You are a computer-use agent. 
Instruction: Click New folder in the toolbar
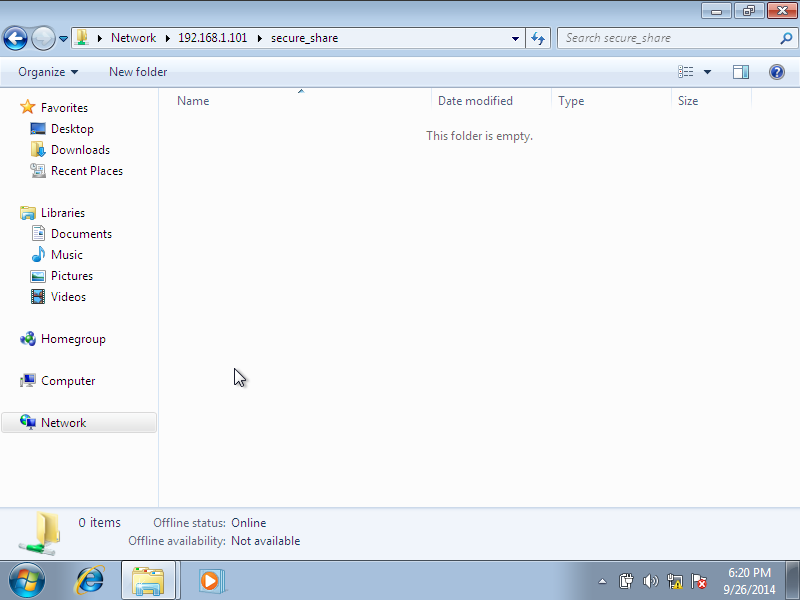pyautogui.click(x=138, y=72)
